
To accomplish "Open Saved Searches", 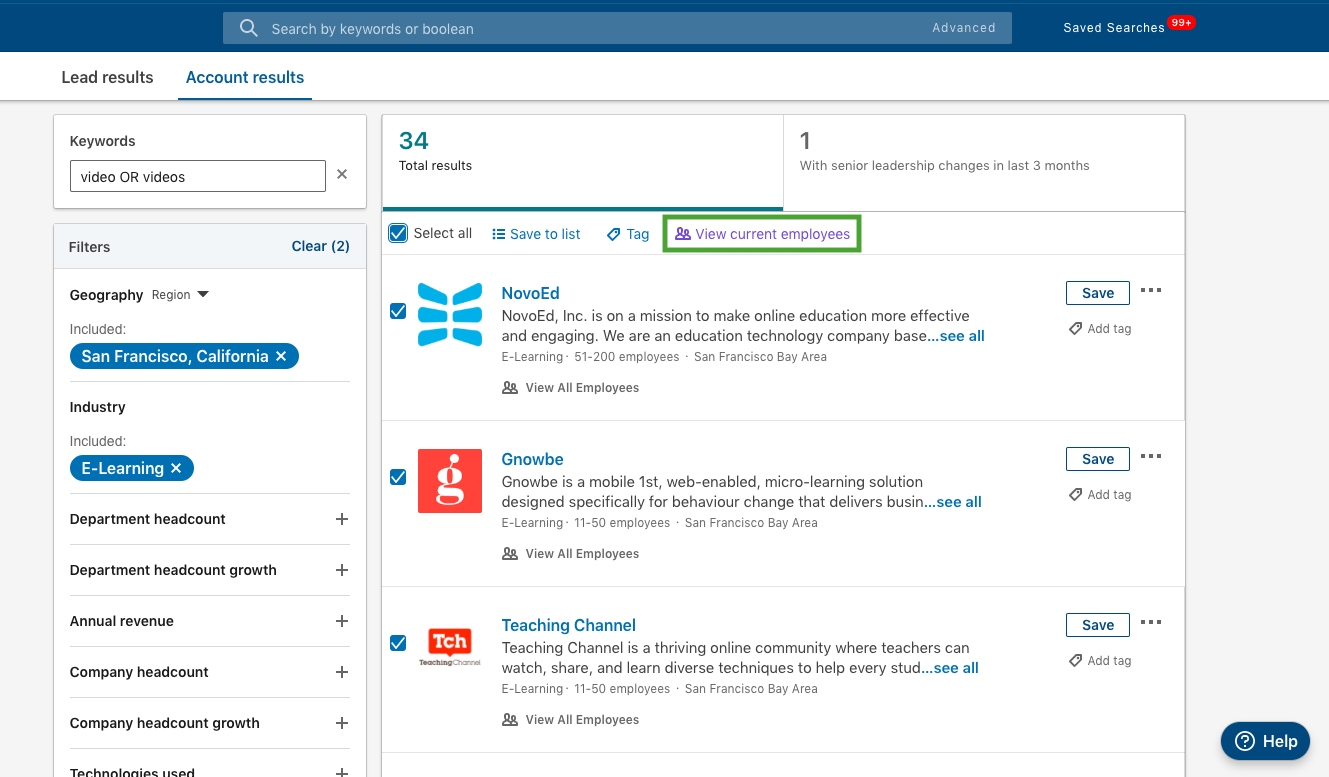I will 1114,28.
